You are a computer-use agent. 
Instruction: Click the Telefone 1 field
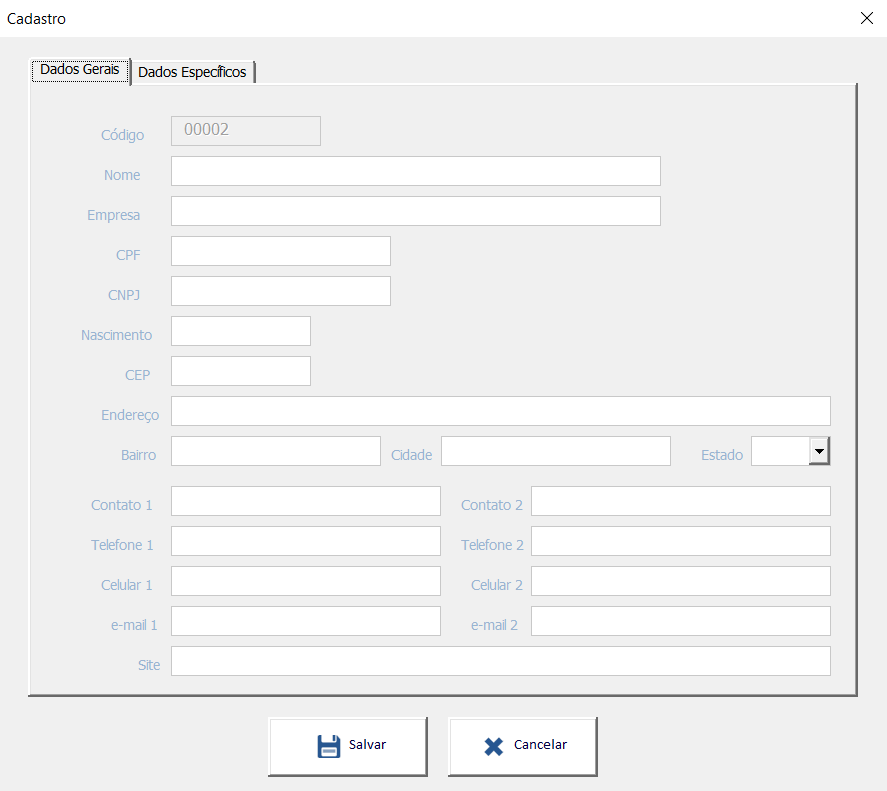(x=305, y=541)
